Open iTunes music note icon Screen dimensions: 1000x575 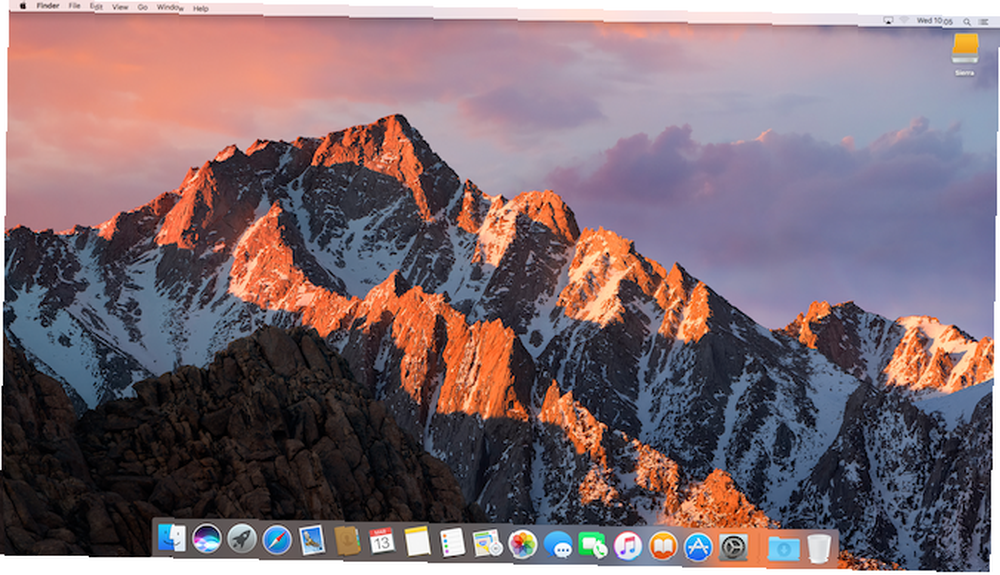point(628,547)
